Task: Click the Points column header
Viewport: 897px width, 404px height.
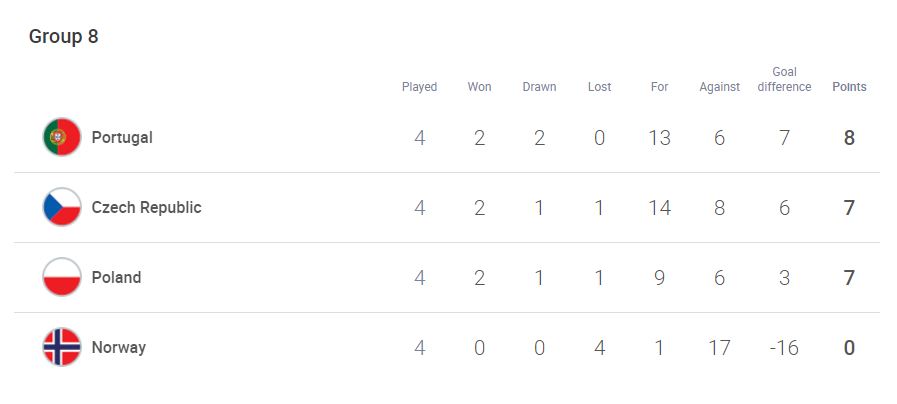Action: click(849, 87)
